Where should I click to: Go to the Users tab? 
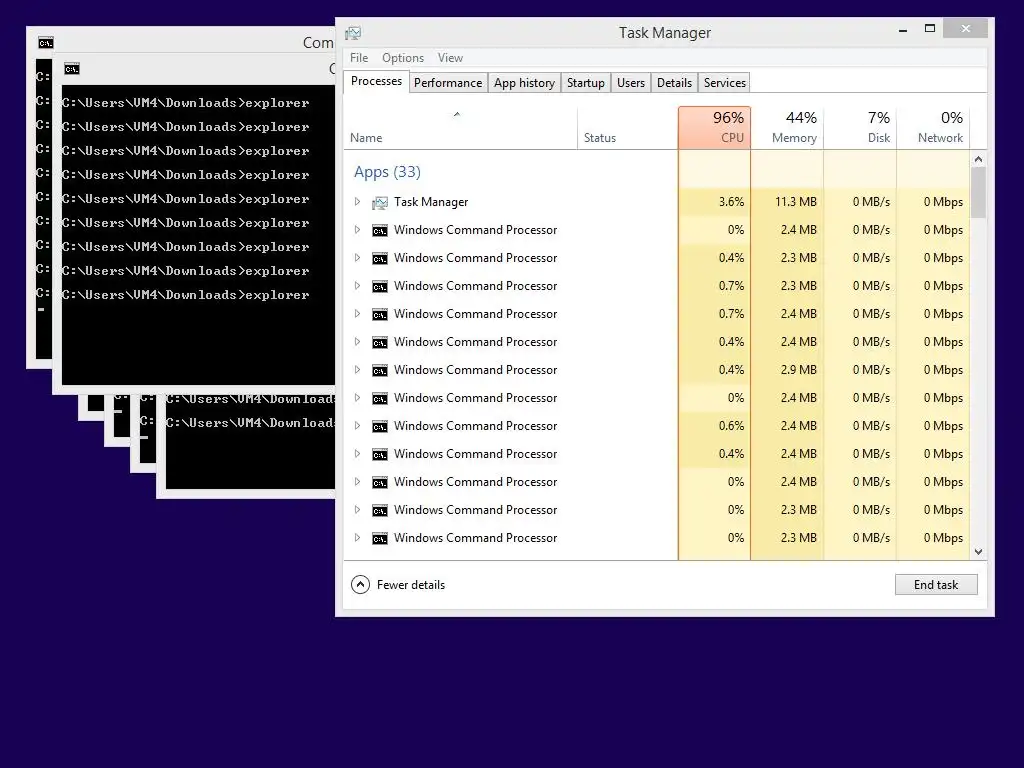click(x=631, y=83)
